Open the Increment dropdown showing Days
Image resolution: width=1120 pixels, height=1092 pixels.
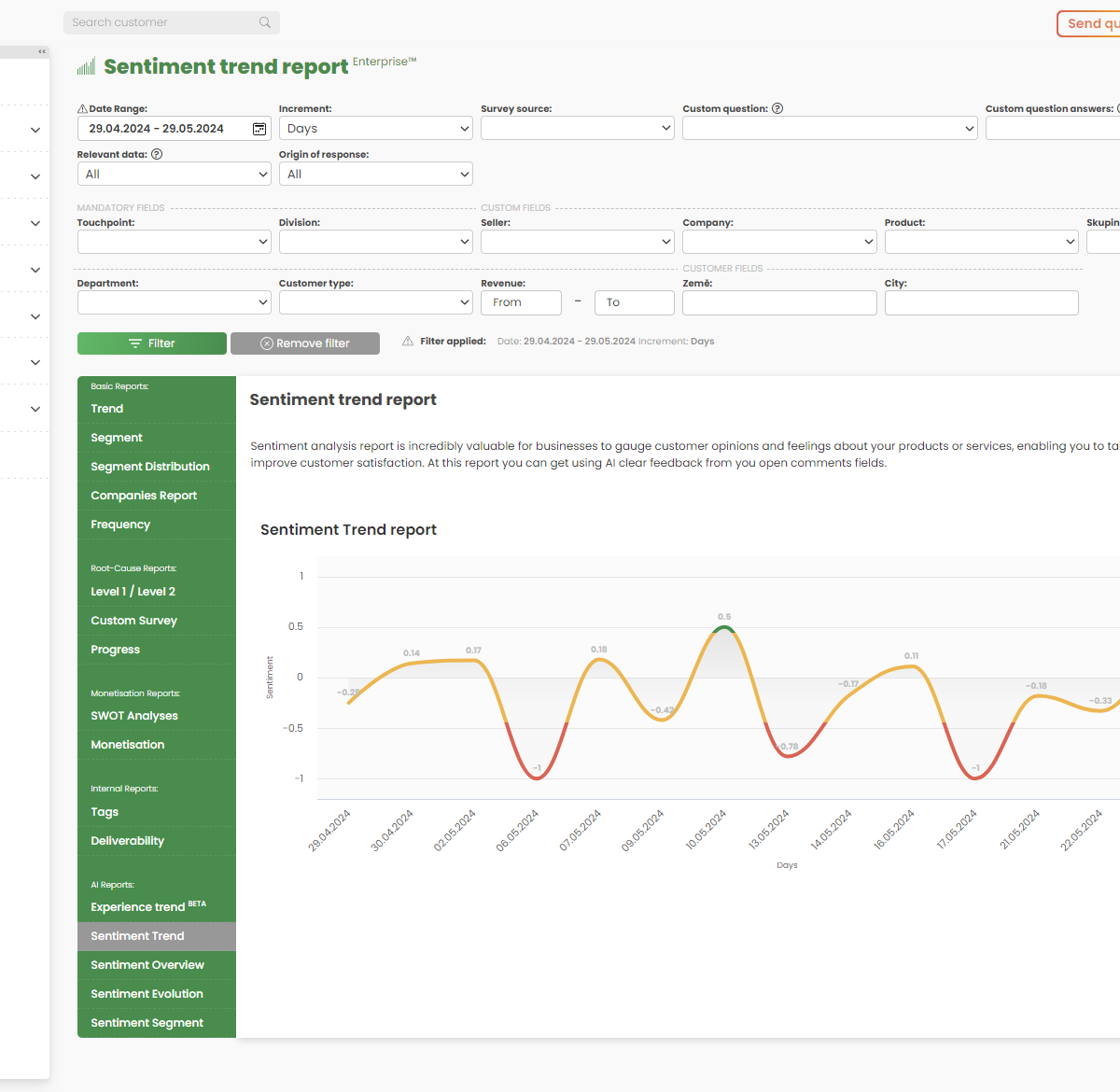(x=375, y=128)
